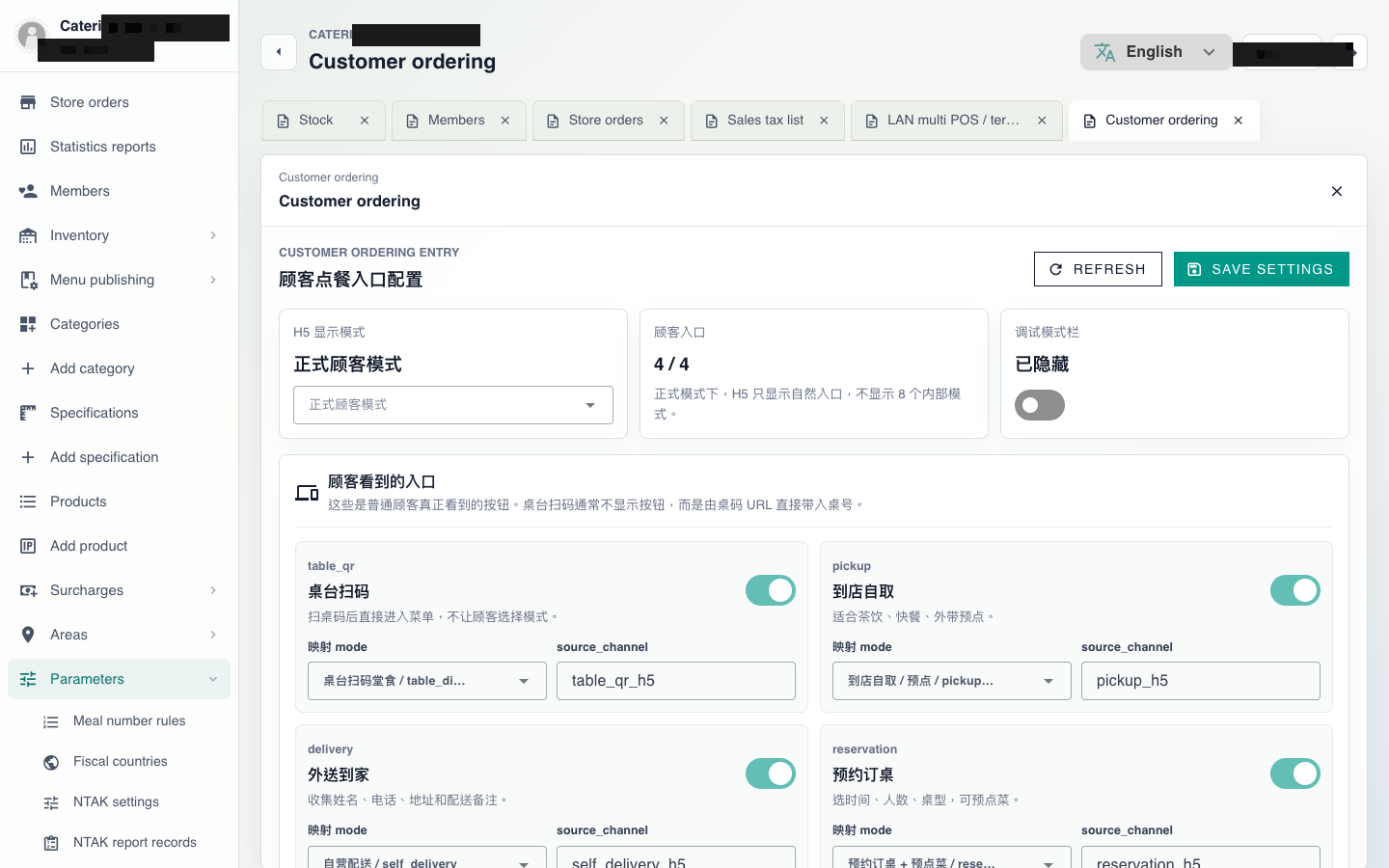Click the Fiscal countries globe icon
Screen dimensions: 1389x868
[x=51, y=762]
